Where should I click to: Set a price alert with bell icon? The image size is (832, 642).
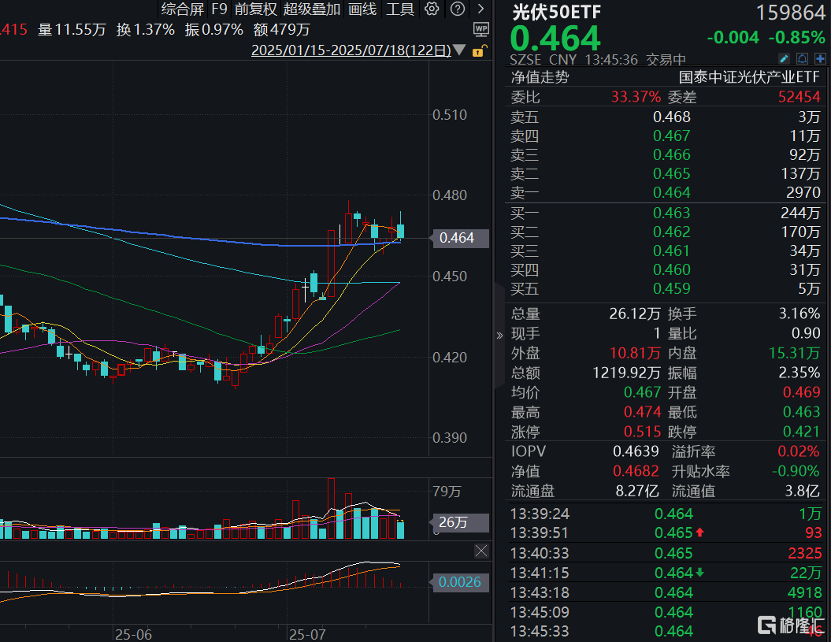pos(802,59)
